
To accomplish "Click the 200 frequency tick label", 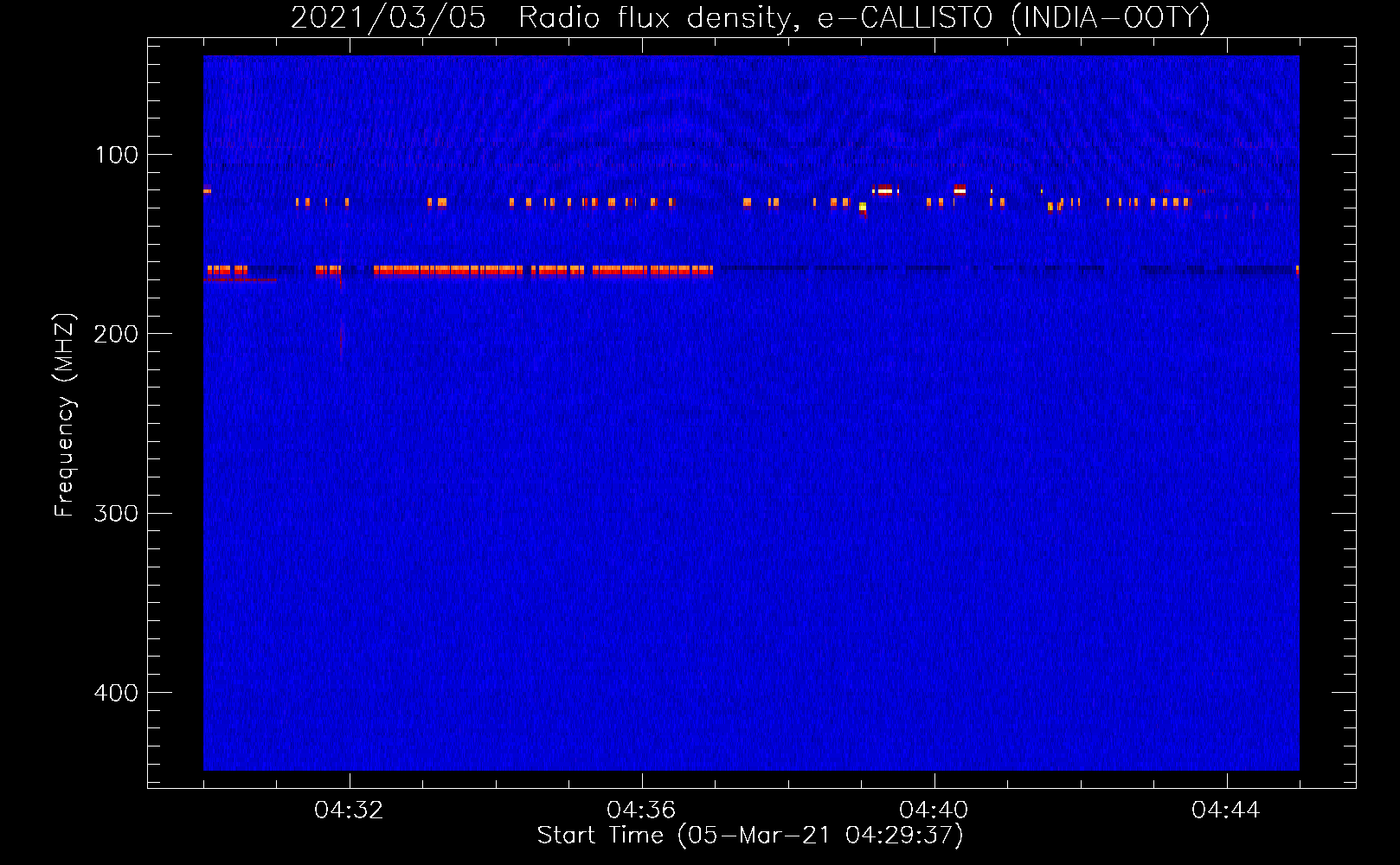I will (117, 334).
